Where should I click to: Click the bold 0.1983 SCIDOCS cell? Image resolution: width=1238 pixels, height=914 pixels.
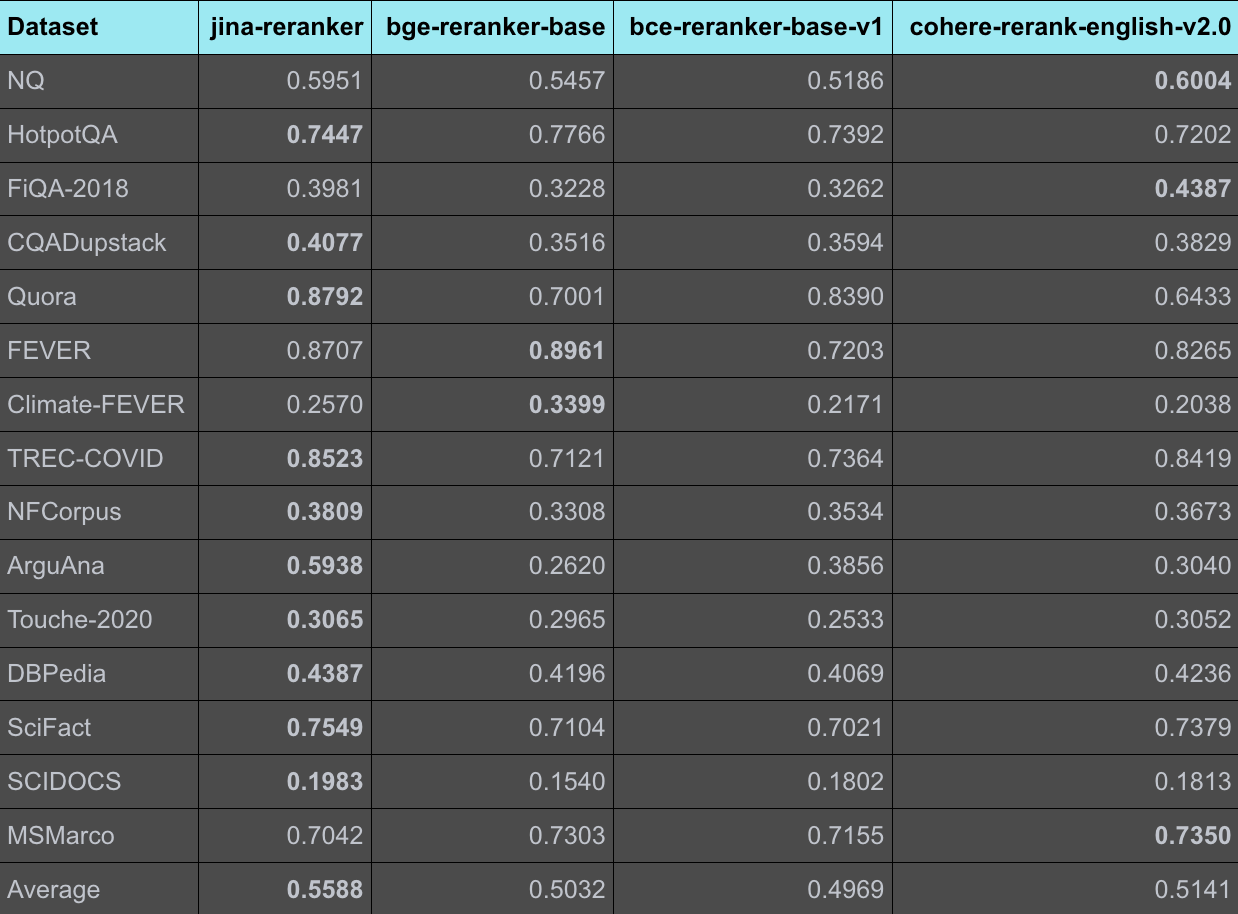tap(325, 782)
